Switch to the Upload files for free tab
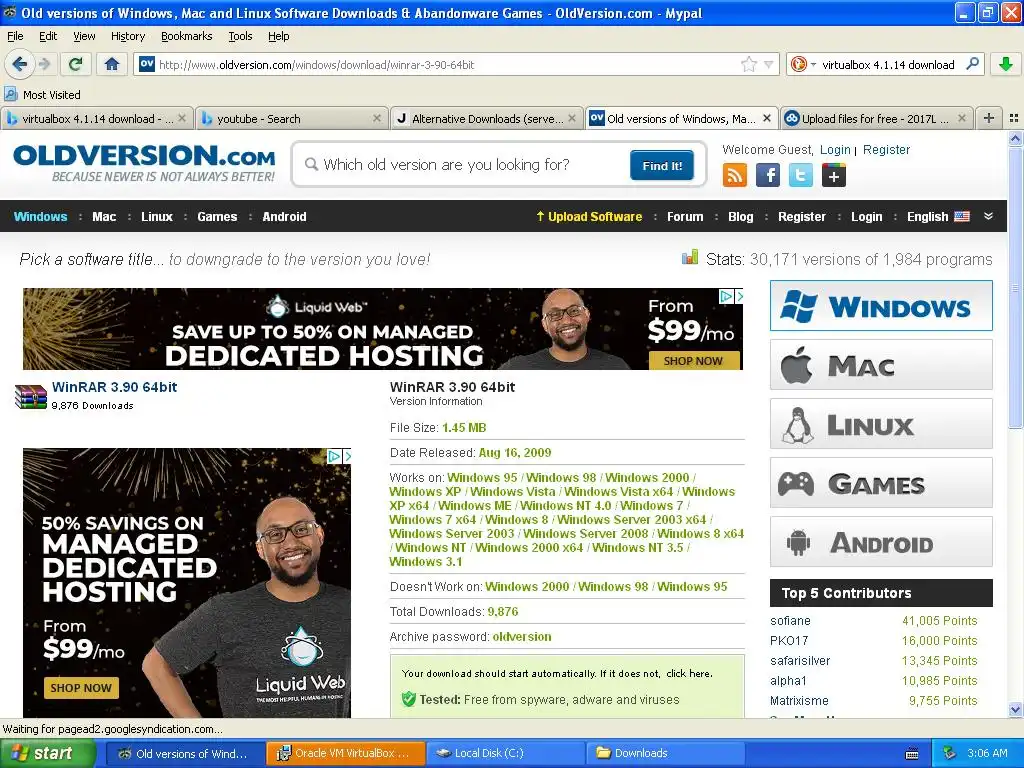This screenshot has height=768, width=1024. 877,119
